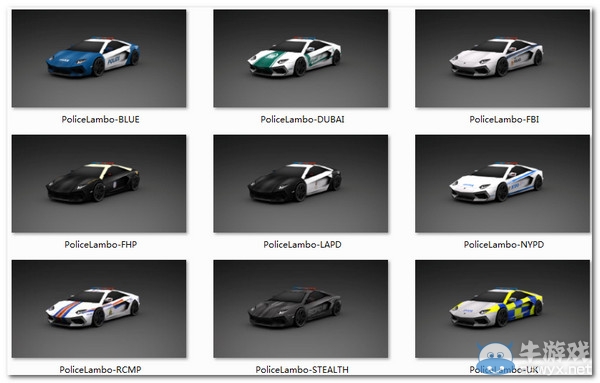Image resolution: width=600 pixels, height=383 pixels.
Task: Select the PoliceLambo-FBI thumbnail
Action: point(502,59)
